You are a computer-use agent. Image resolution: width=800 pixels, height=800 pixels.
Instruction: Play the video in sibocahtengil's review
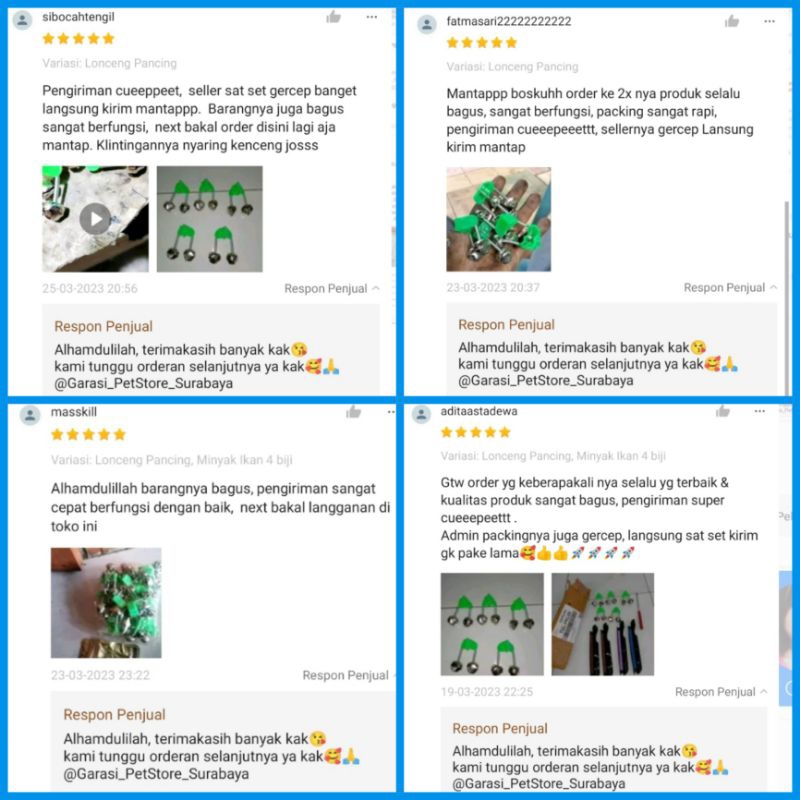click(x=95, y=219)
